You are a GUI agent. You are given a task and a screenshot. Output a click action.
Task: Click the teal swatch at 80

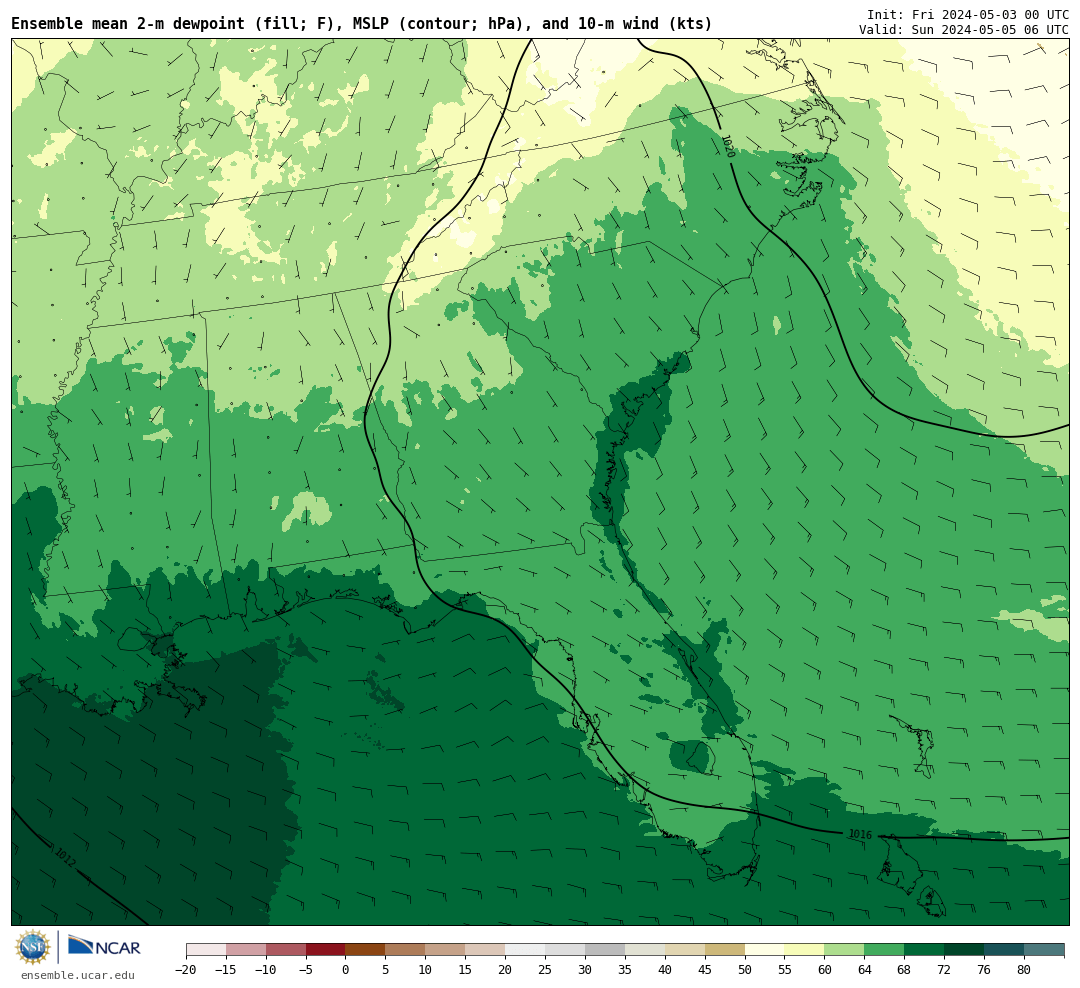click(1044, 950)
